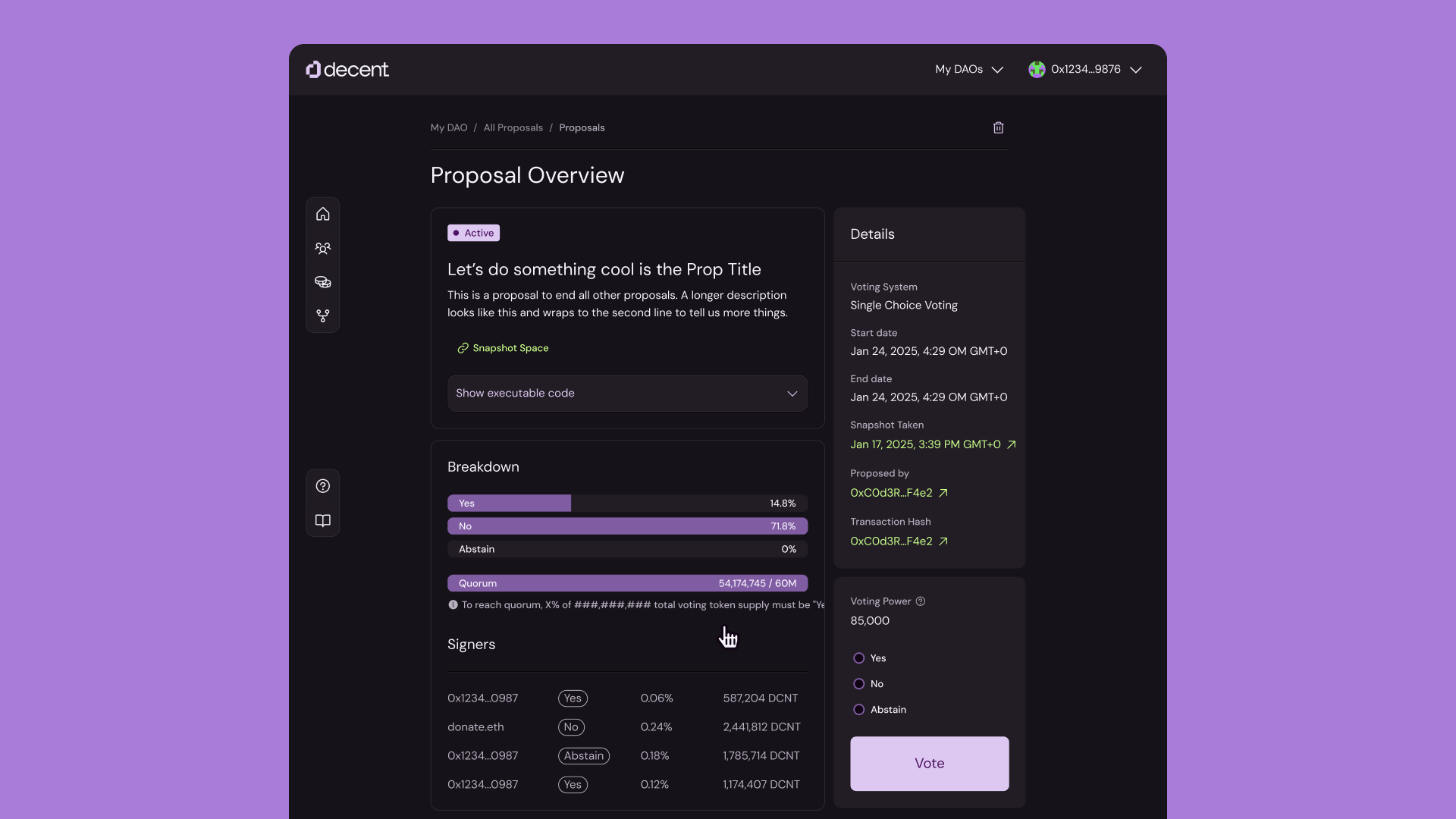1456x819 pixels.
Task: Open the 0x1234...9876 account dropdown
Action: click(x=1085, y=69)
